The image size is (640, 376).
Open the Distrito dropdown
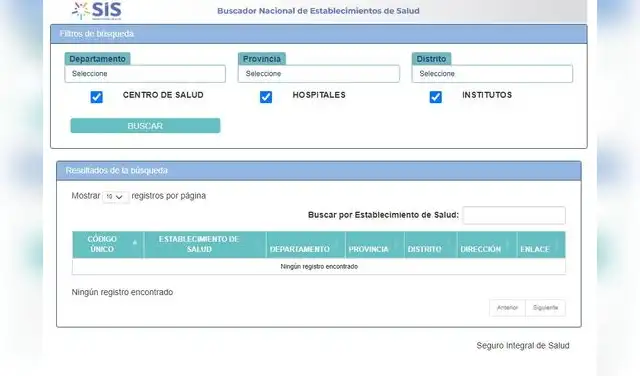(x=492, y=74)
